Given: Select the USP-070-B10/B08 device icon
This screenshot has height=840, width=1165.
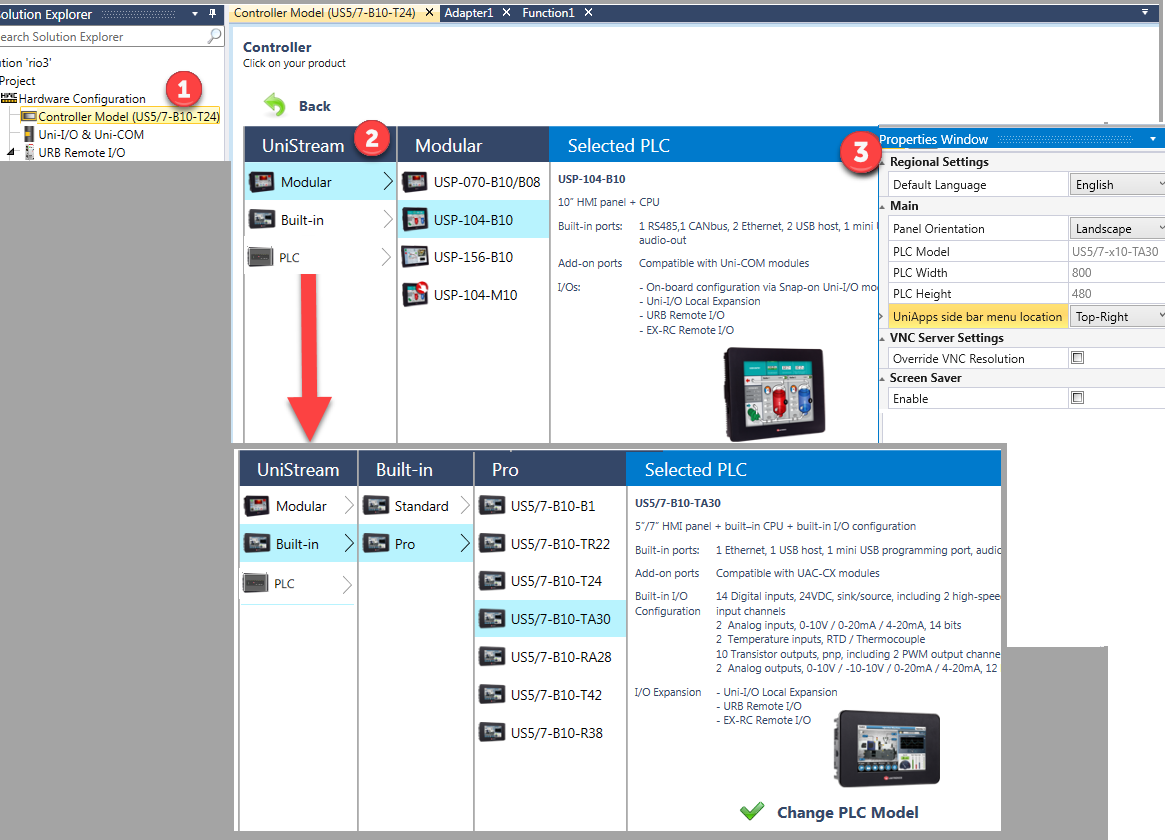Looking at the screenshot, I should point(414,182).
